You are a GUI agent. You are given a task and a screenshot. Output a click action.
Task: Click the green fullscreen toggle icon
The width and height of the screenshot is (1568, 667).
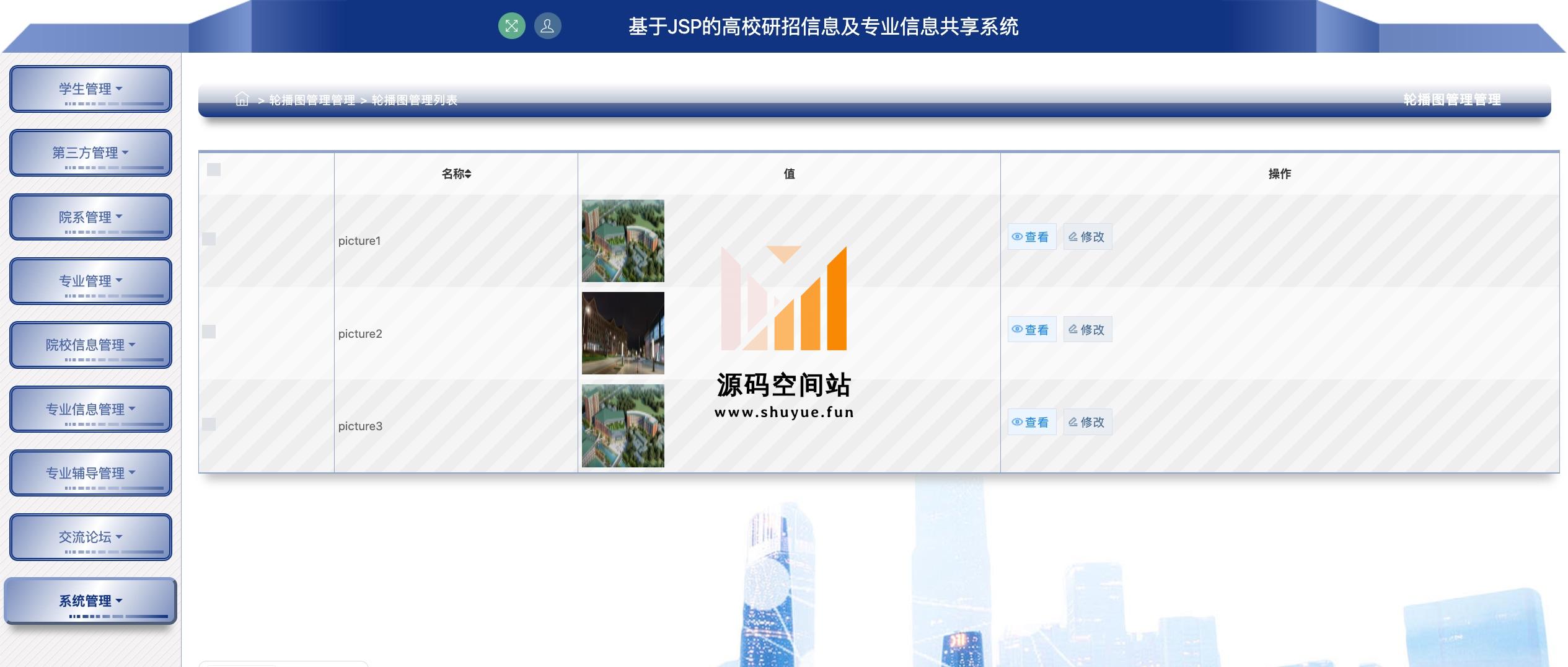coord(511,26)
